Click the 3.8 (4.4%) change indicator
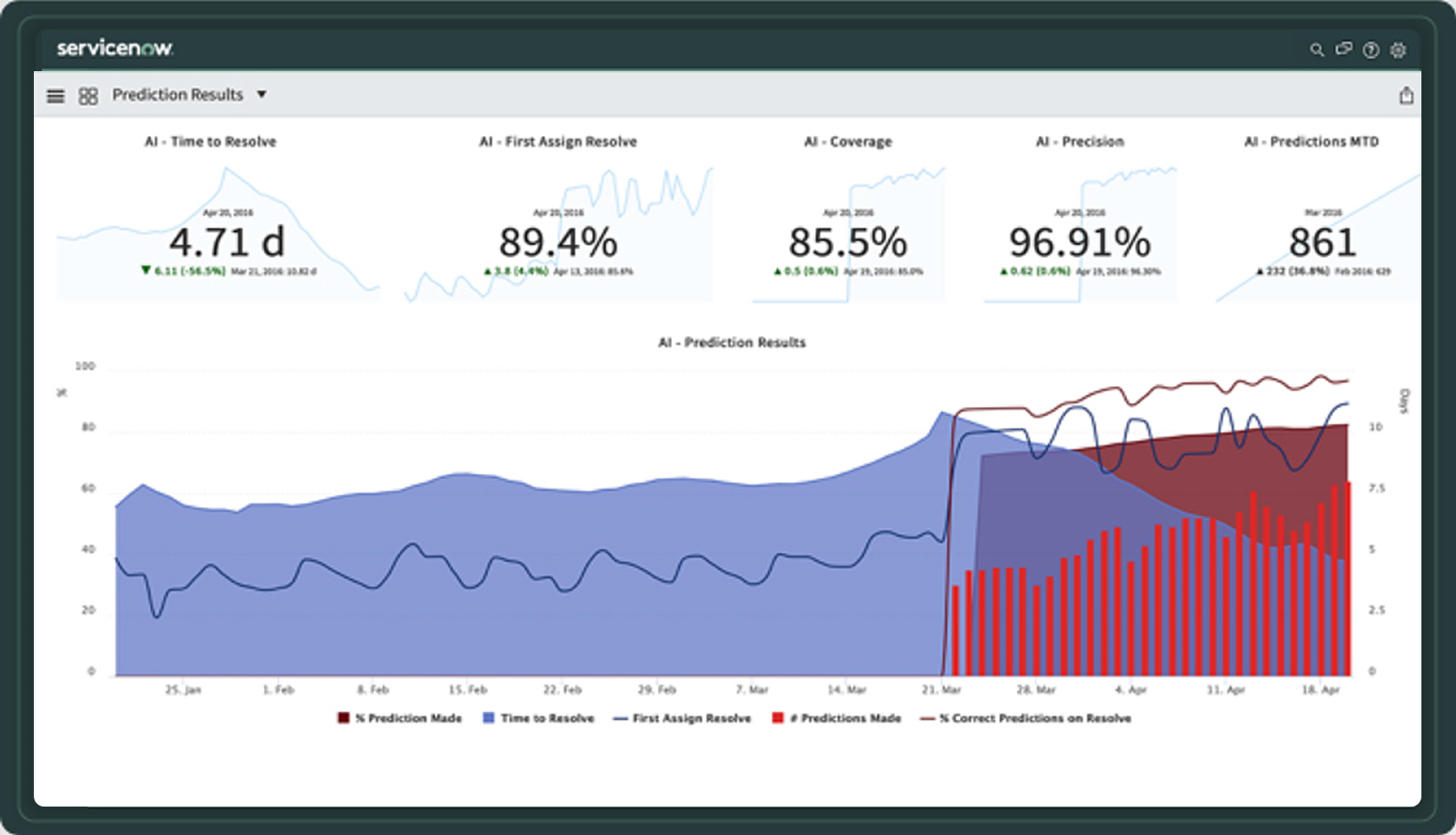Image resolution: width=1456 pixels, height=835 pixels. pyautogui.click(x=516, y=271)
